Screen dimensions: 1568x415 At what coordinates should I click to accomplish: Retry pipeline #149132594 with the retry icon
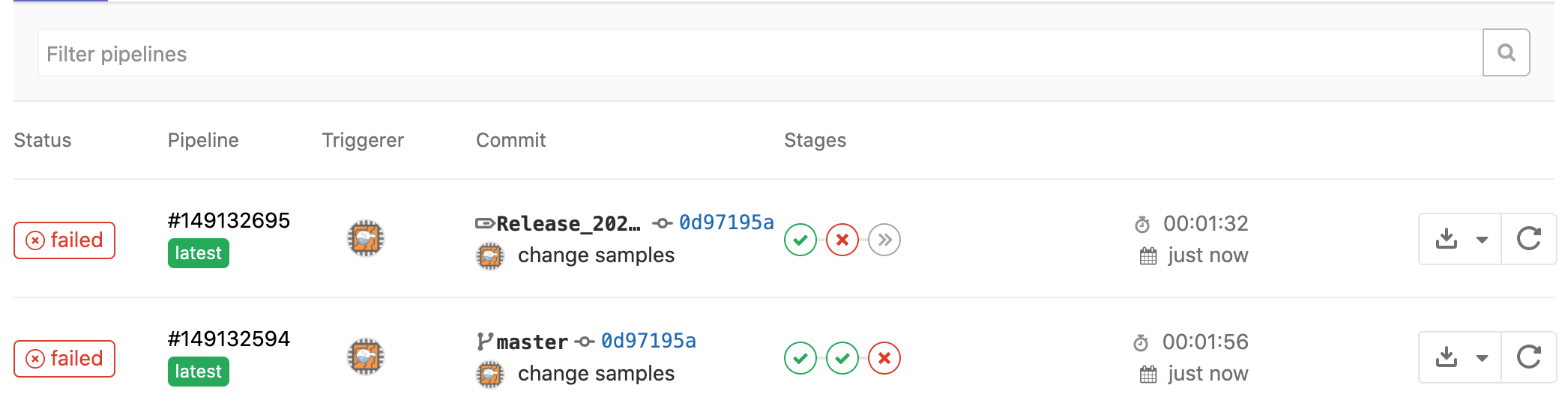click(1528, 357)
